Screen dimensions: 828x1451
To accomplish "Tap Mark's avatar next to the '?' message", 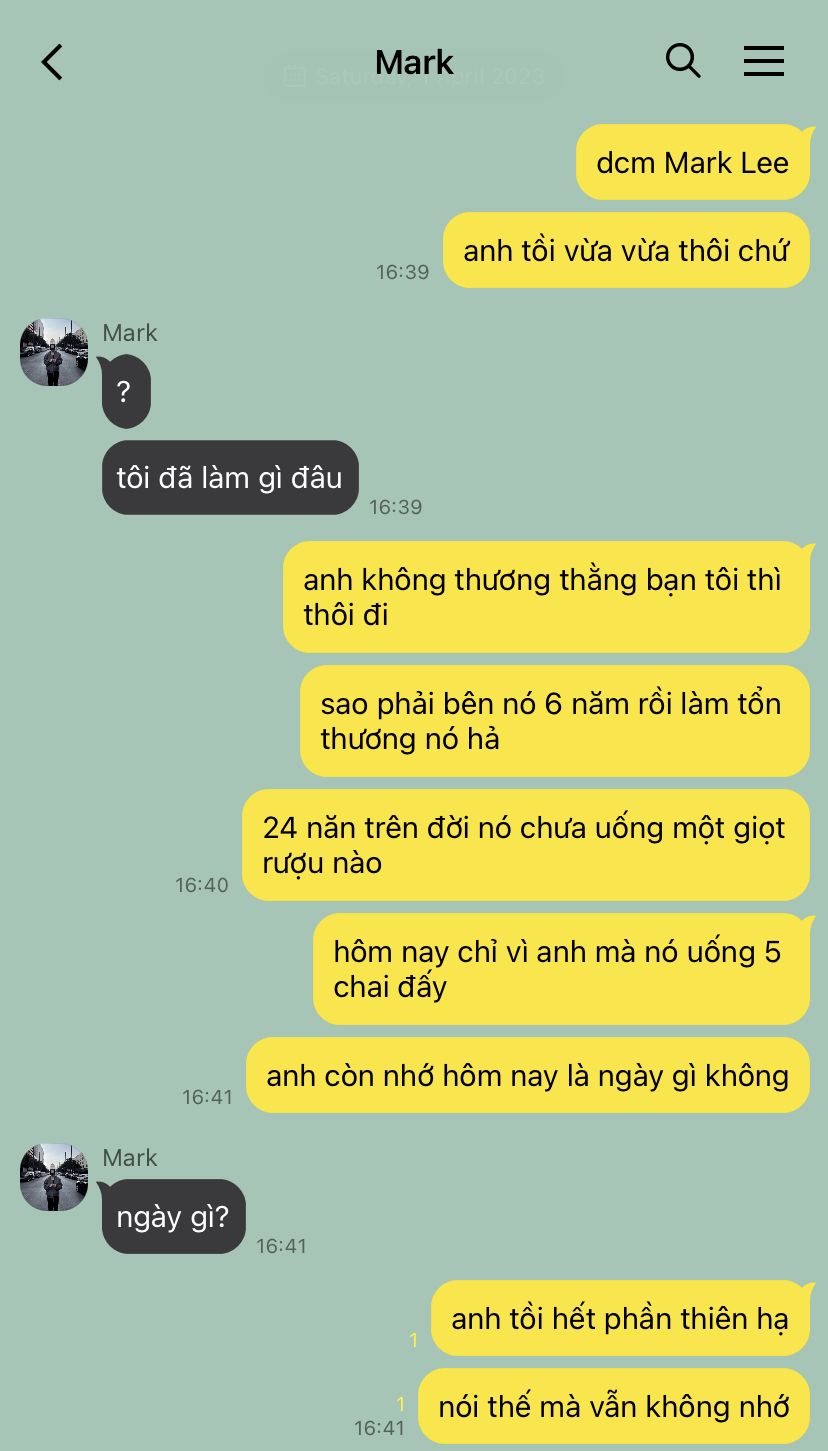I will [54, 352].
